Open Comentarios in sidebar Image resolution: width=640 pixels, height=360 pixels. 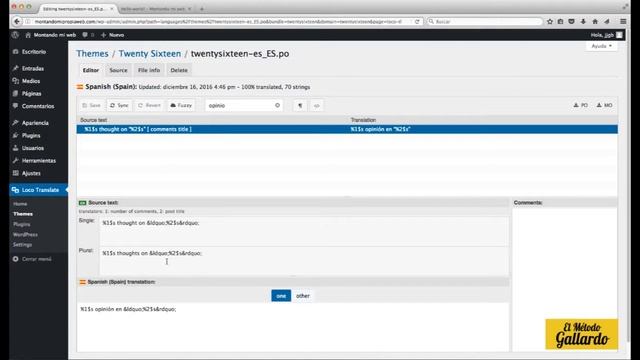38,106
